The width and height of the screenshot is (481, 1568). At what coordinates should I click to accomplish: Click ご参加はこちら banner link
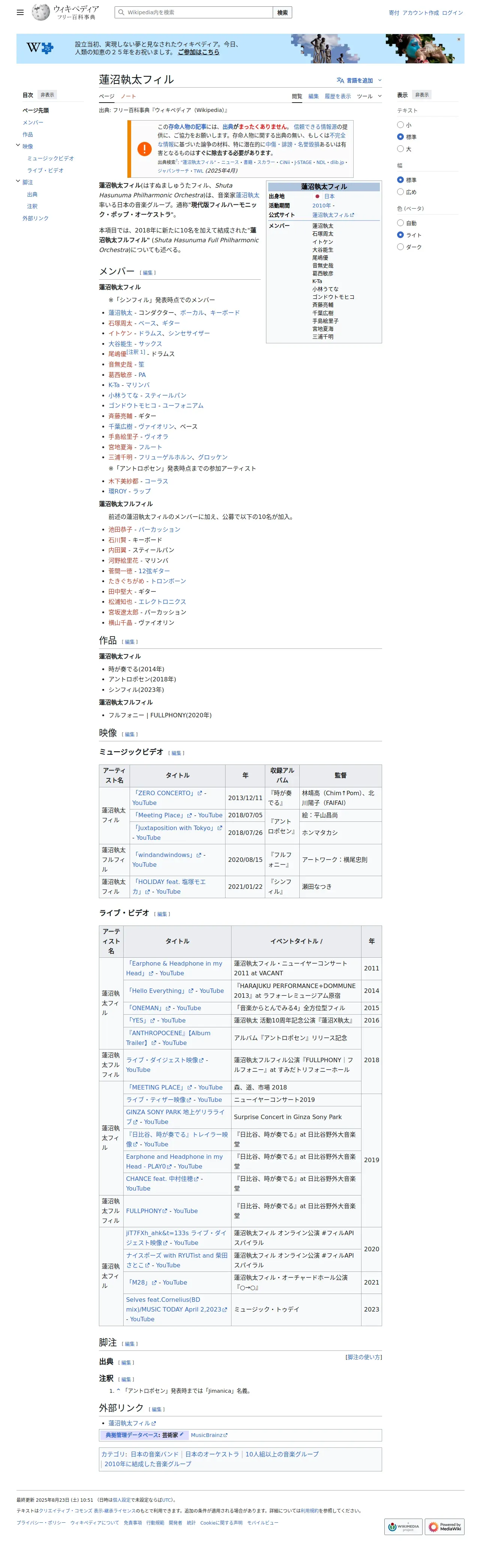(199, 52)
